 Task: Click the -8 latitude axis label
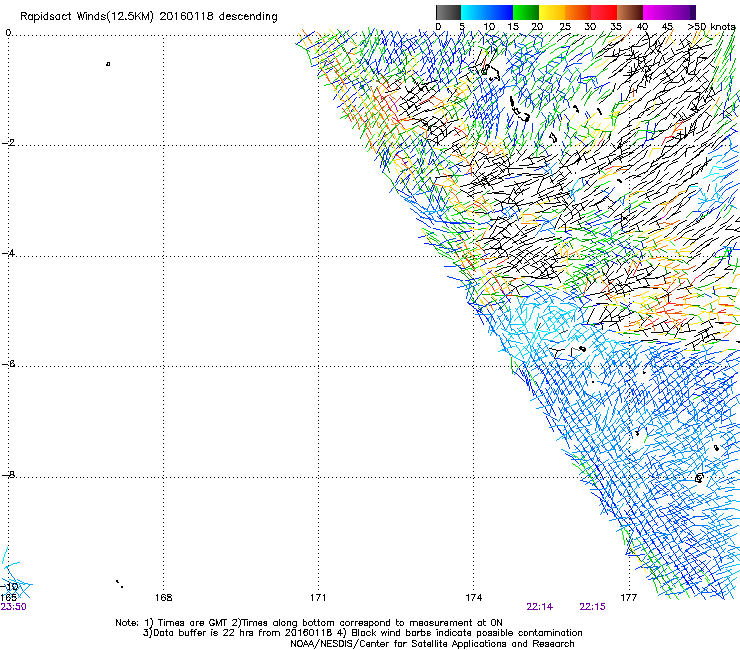8,474
